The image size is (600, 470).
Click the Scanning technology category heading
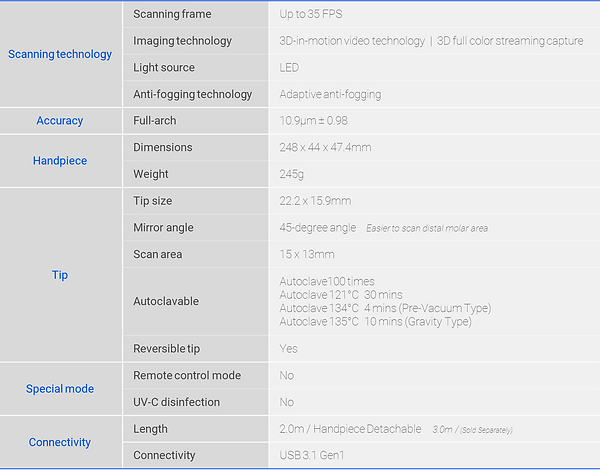coord(60,54)
